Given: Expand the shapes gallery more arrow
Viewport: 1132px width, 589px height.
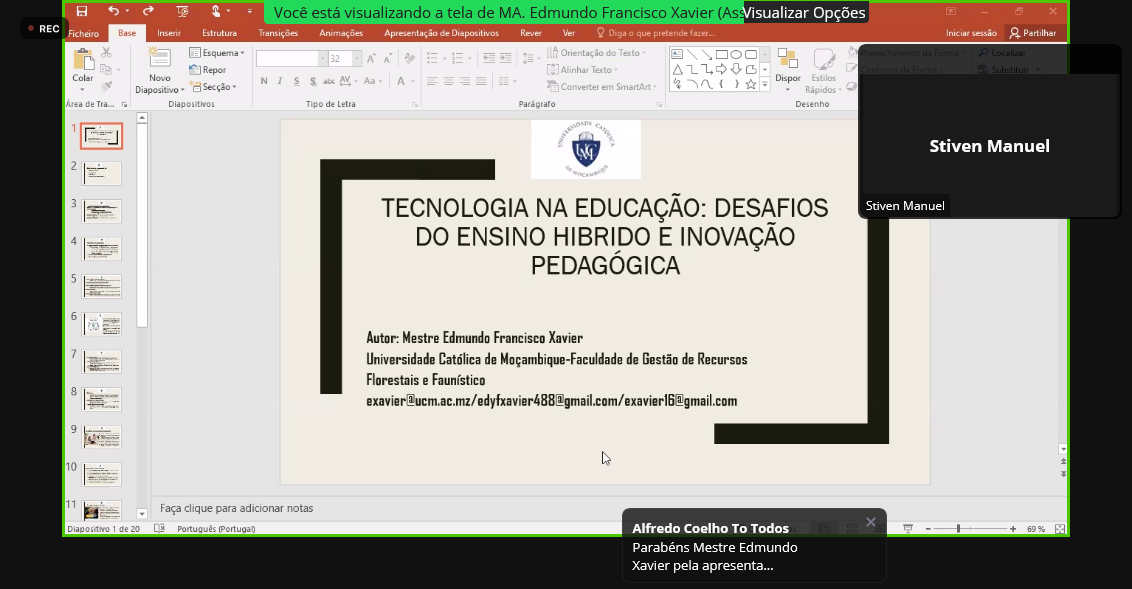Looking at the screenshot, I should [x=765, y=84].
